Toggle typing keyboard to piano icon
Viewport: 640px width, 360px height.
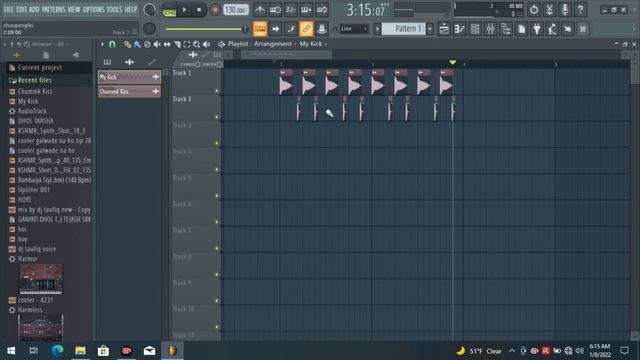click(260, 29)
